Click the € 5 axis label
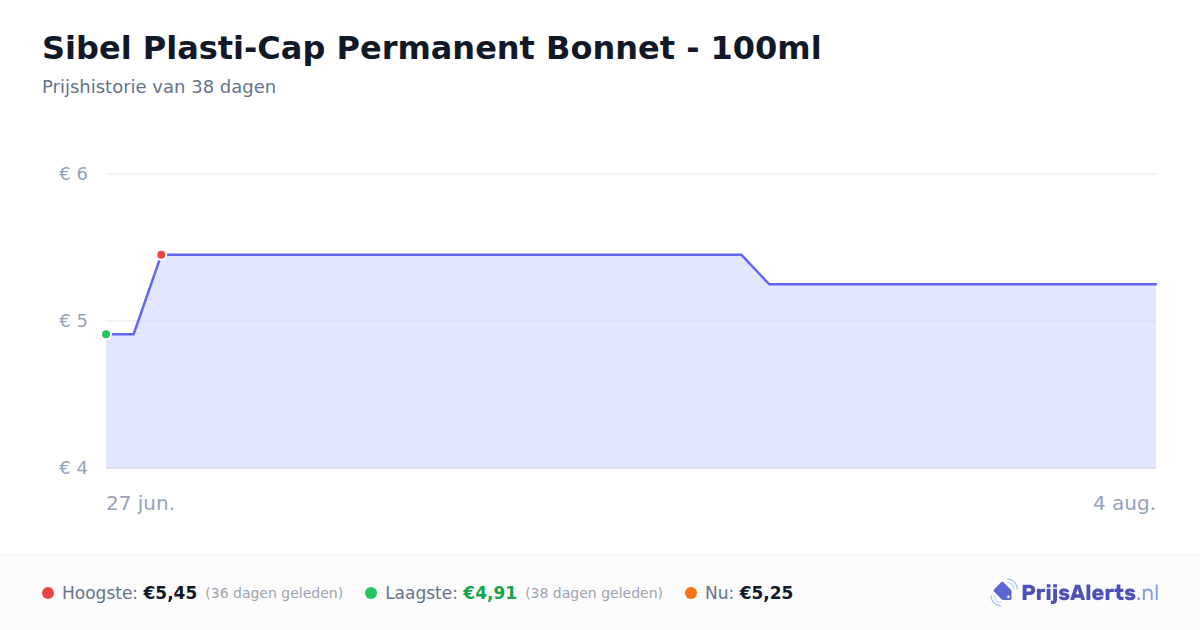1200x630 pixels. click(x=73, y=321)
